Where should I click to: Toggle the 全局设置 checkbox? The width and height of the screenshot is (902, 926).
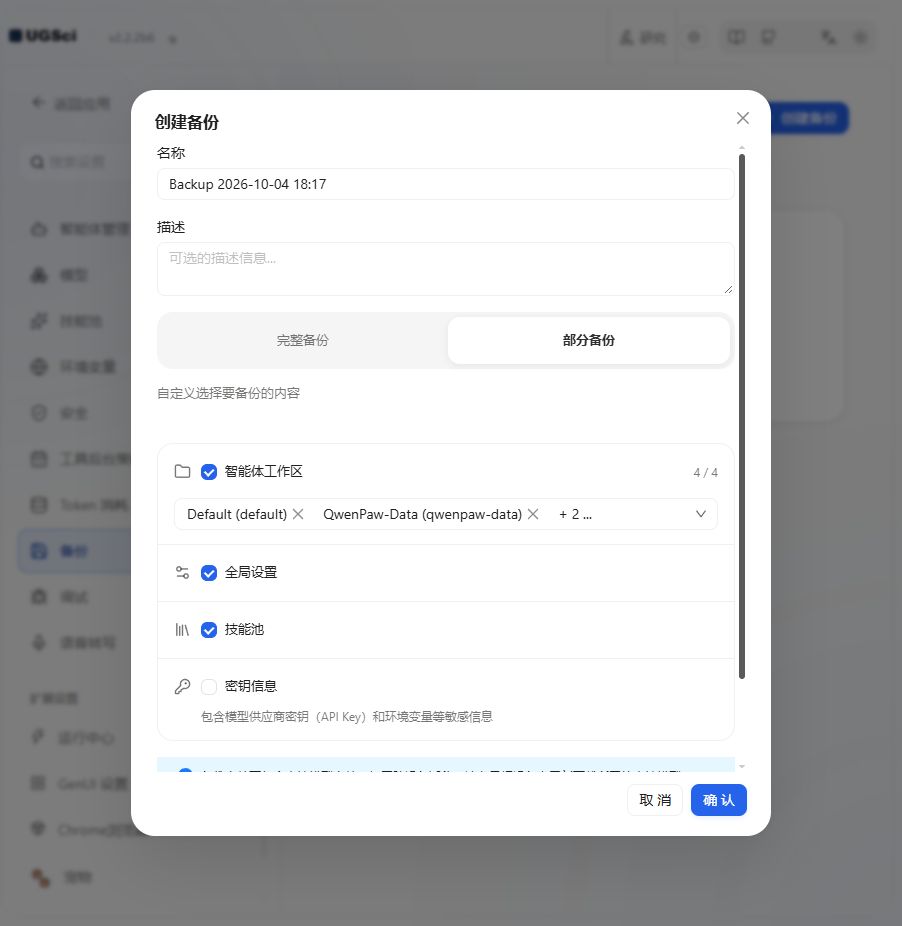209,573
